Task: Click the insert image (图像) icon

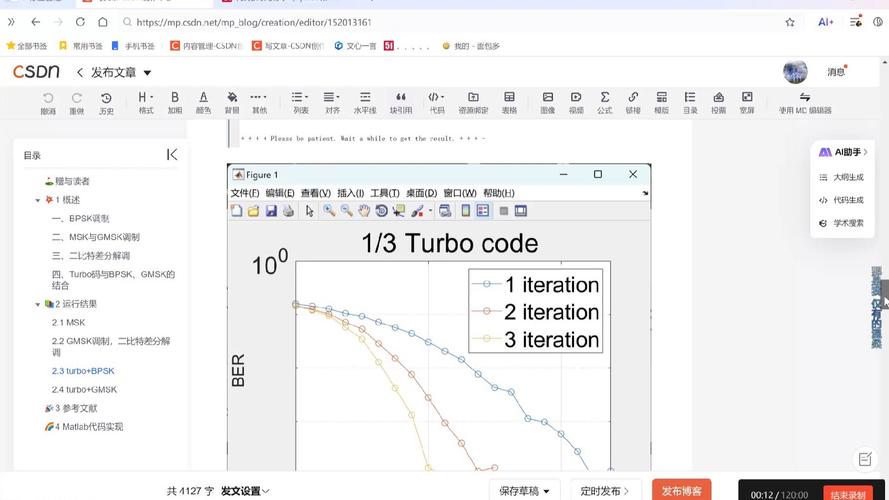Action: pyautogui.click(x=548, y=102)
